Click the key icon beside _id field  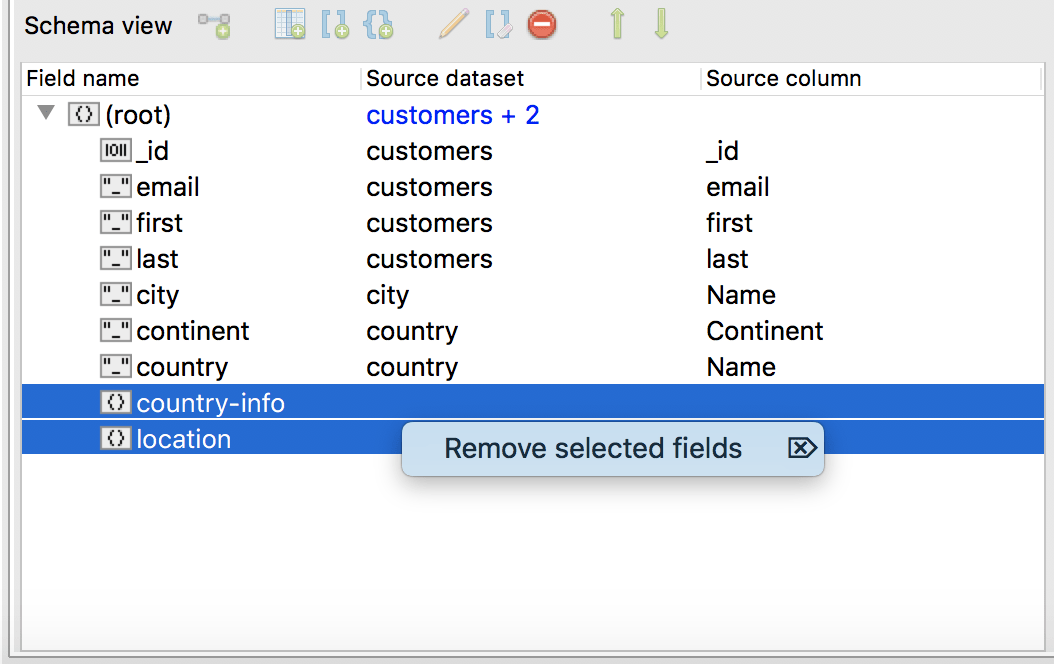point(116,150)
